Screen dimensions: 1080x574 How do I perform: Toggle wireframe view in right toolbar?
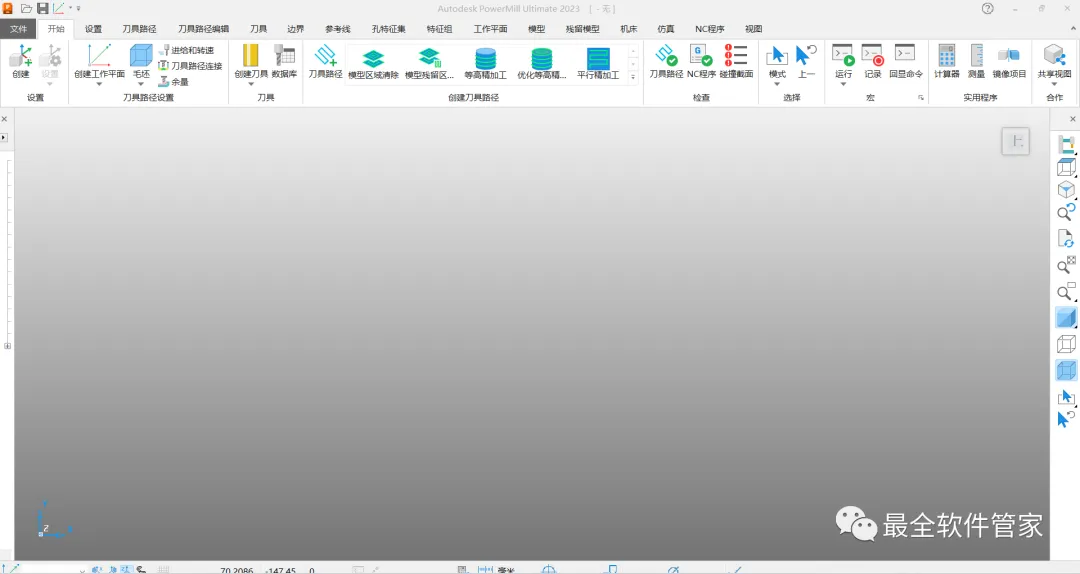1066,344
